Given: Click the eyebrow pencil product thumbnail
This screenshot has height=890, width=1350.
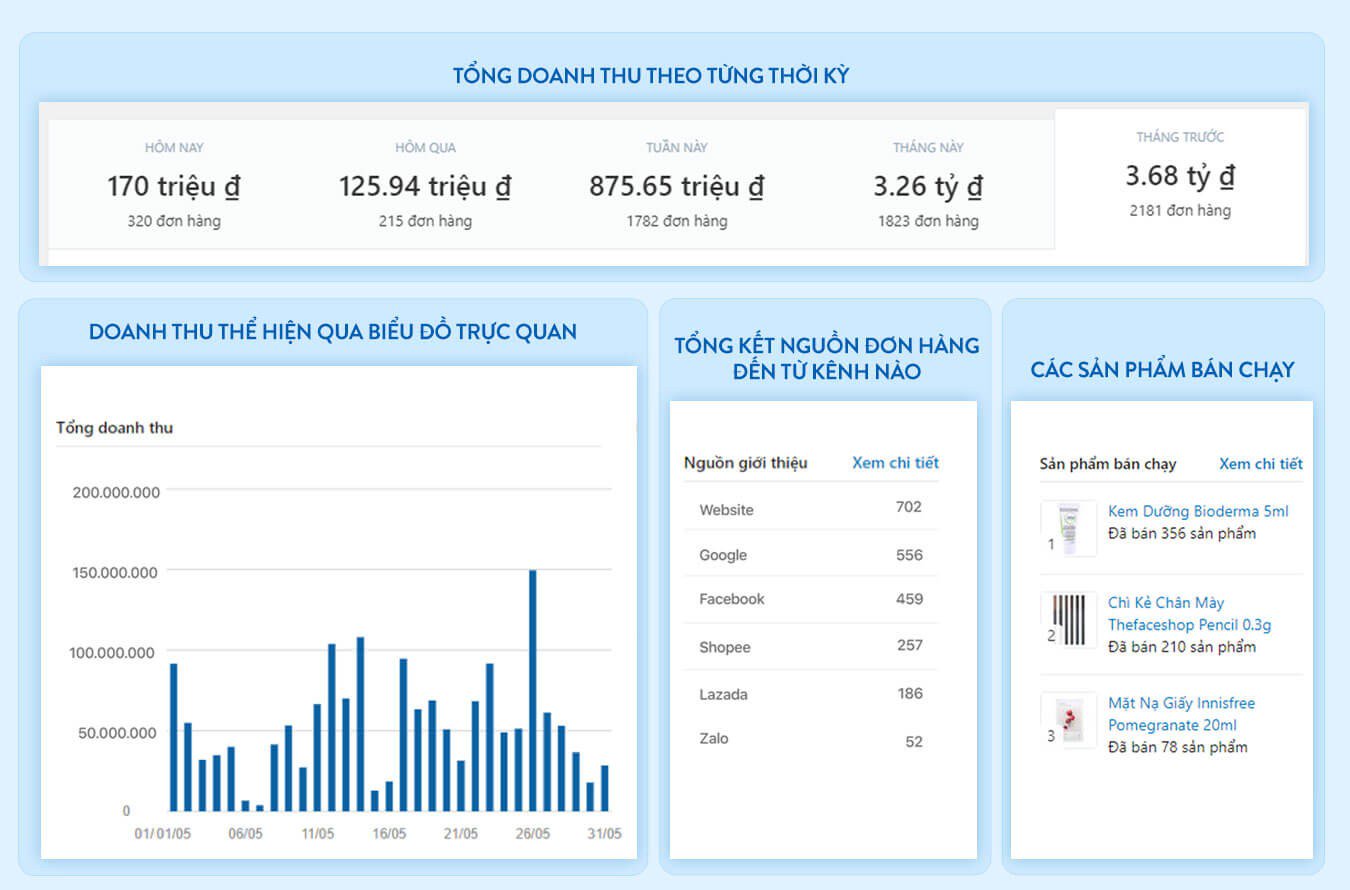Looking at the screenshot, I should click(x=1068, y=619).
